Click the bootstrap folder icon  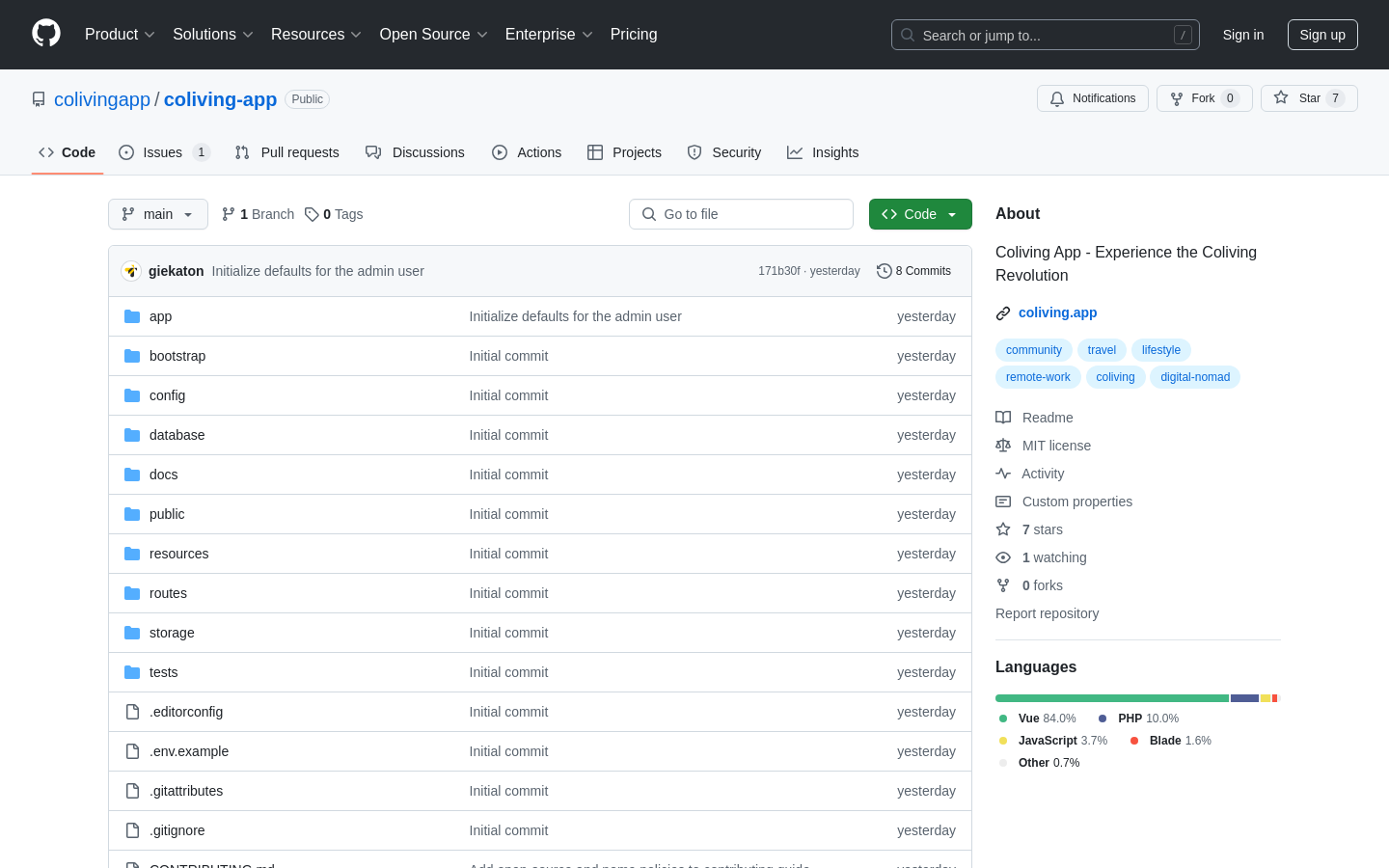132,356
